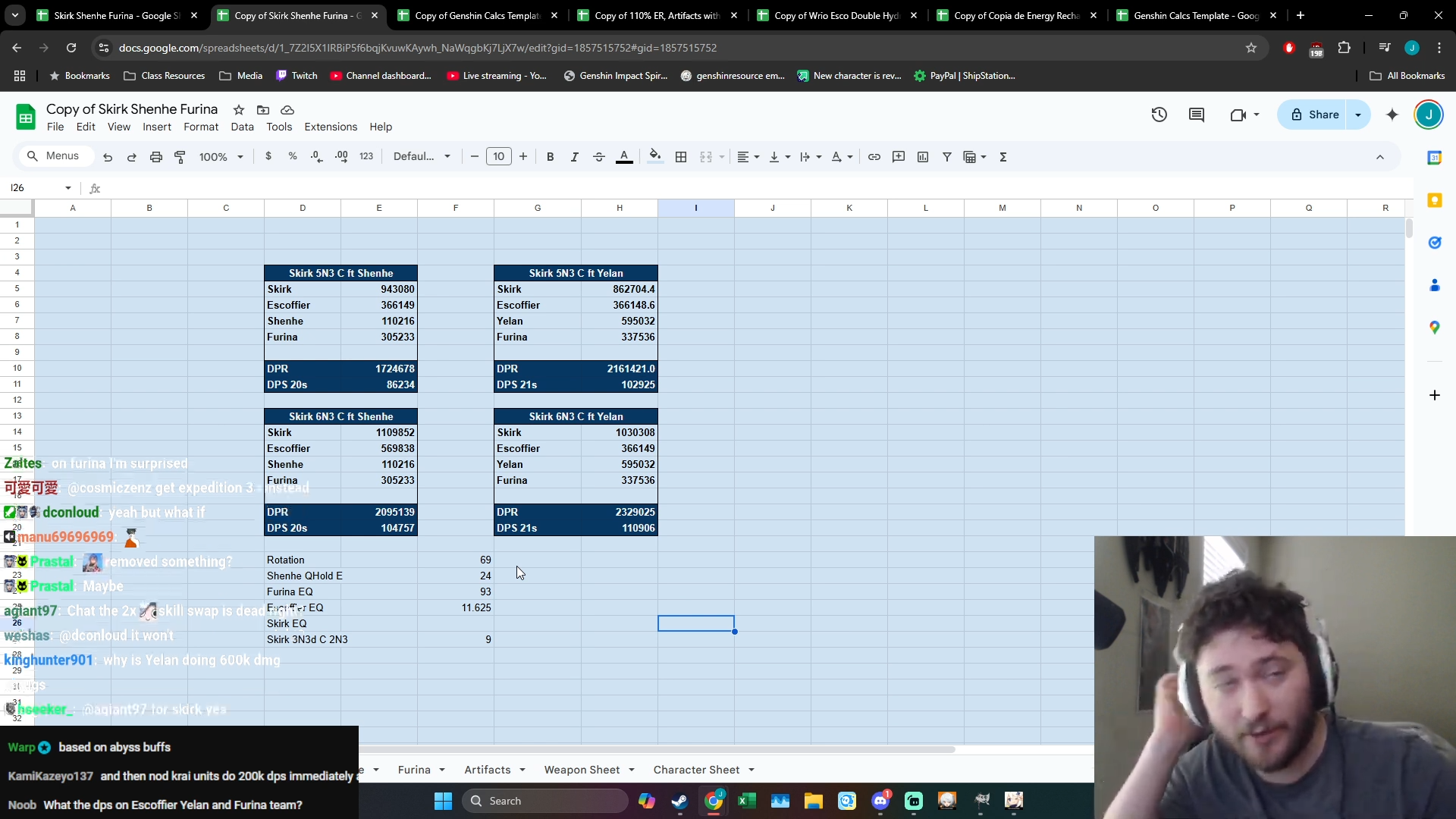1456x819 pixels.
Task: Click the font size input field
Action: click(x=499, y=156)
